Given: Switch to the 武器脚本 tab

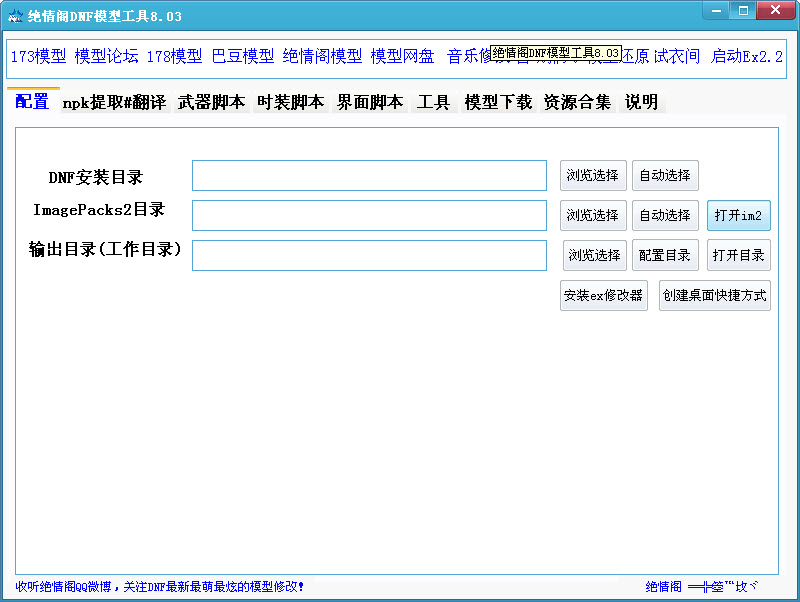Looking at the screenshot, I should coord(212,102).
